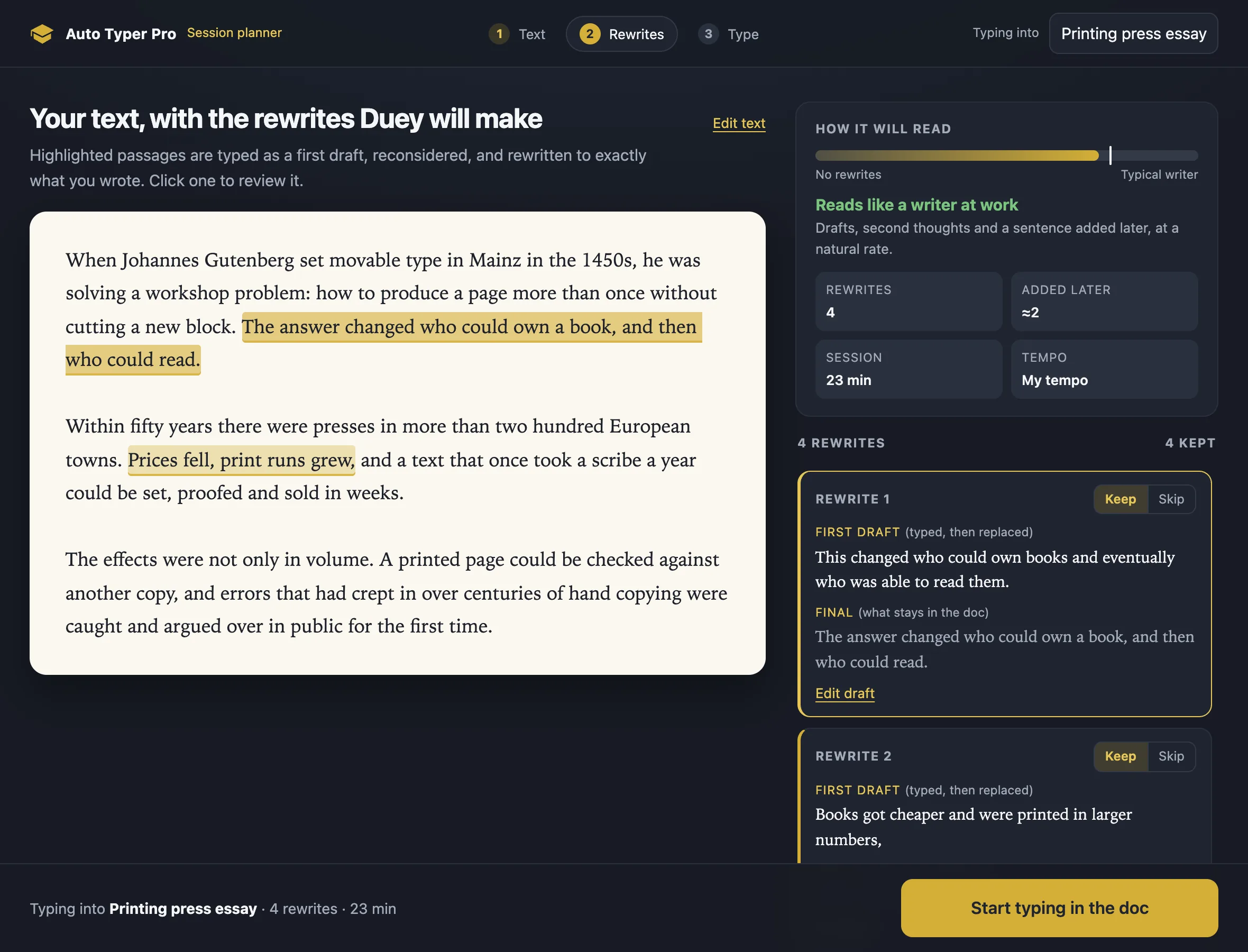The image size is (1248, 952).
Task: Open Edit draft link in Rewrite 1
Action: [845, 693]
